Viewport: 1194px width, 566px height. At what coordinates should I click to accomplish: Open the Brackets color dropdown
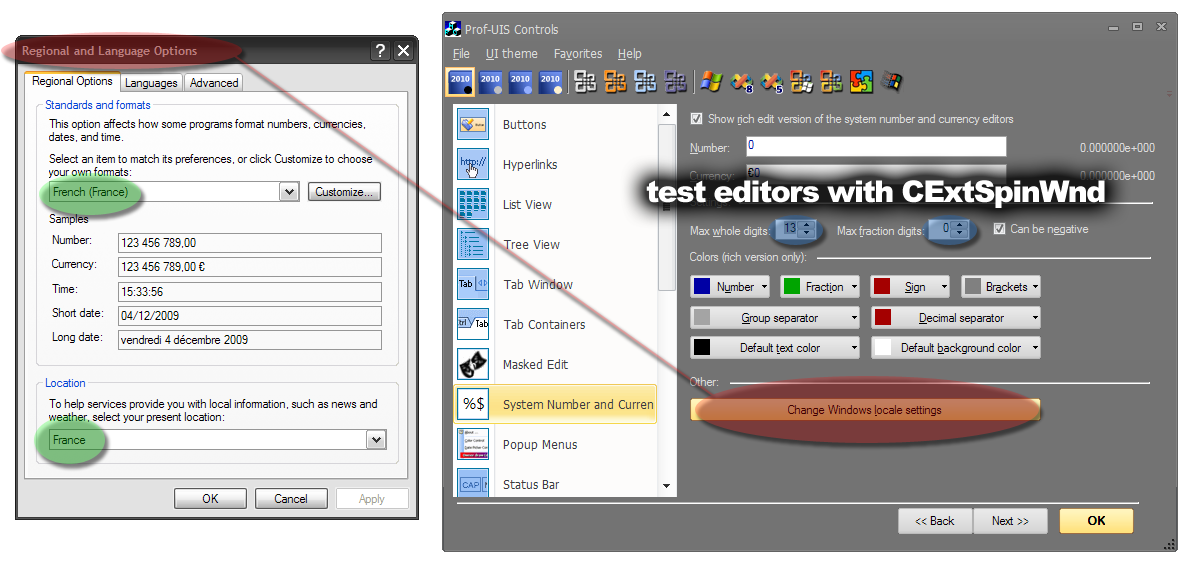coord(1001,286)
